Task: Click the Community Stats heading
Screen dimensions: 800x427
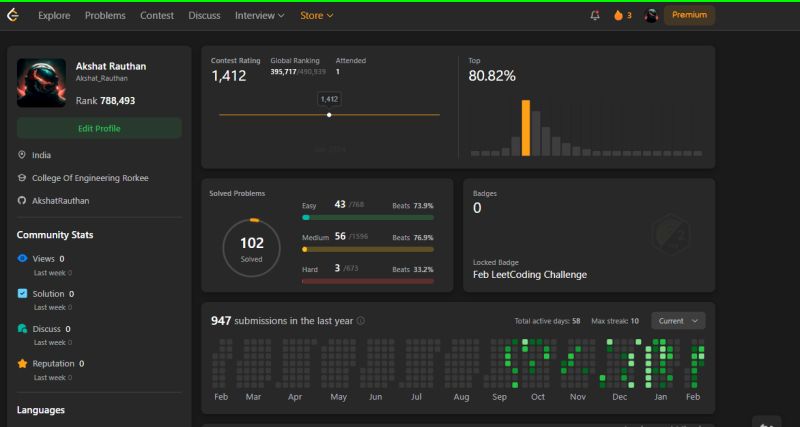Action: point(55,235)
